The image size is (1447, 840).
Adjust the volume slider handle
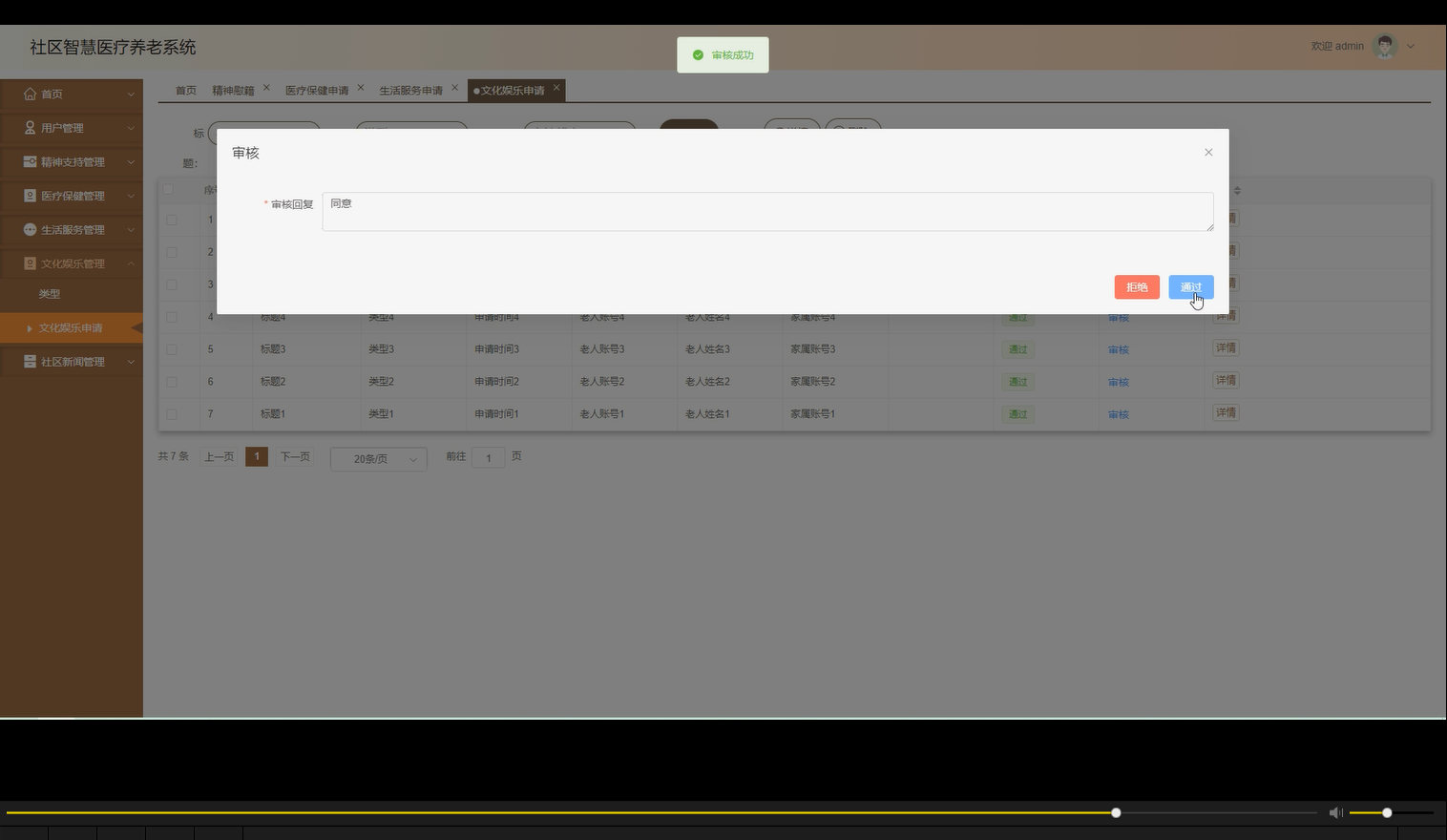tap(1387, 812)
